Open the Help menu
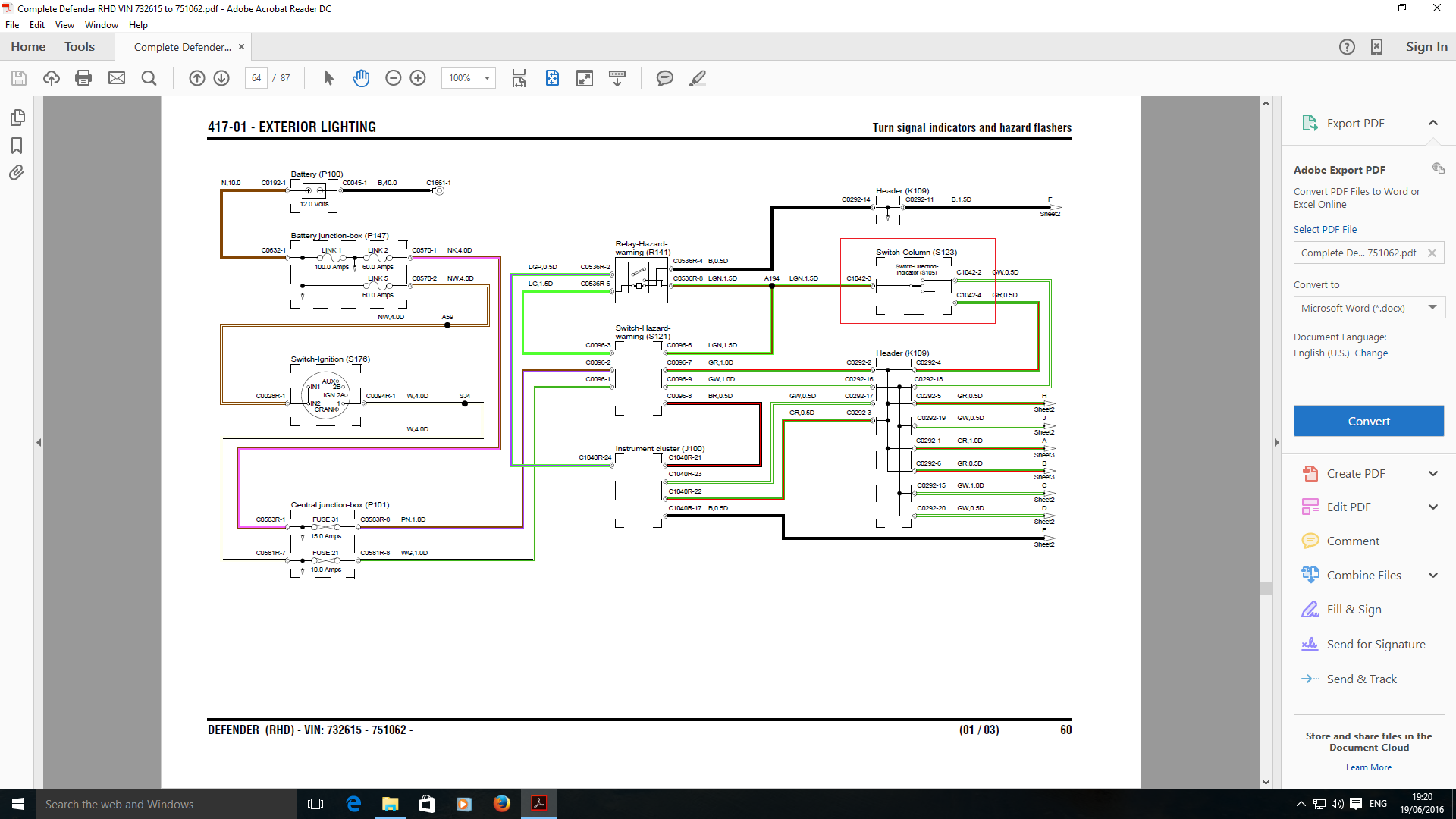The width and height of the screenshot is (1456, 819). point(138,25)
